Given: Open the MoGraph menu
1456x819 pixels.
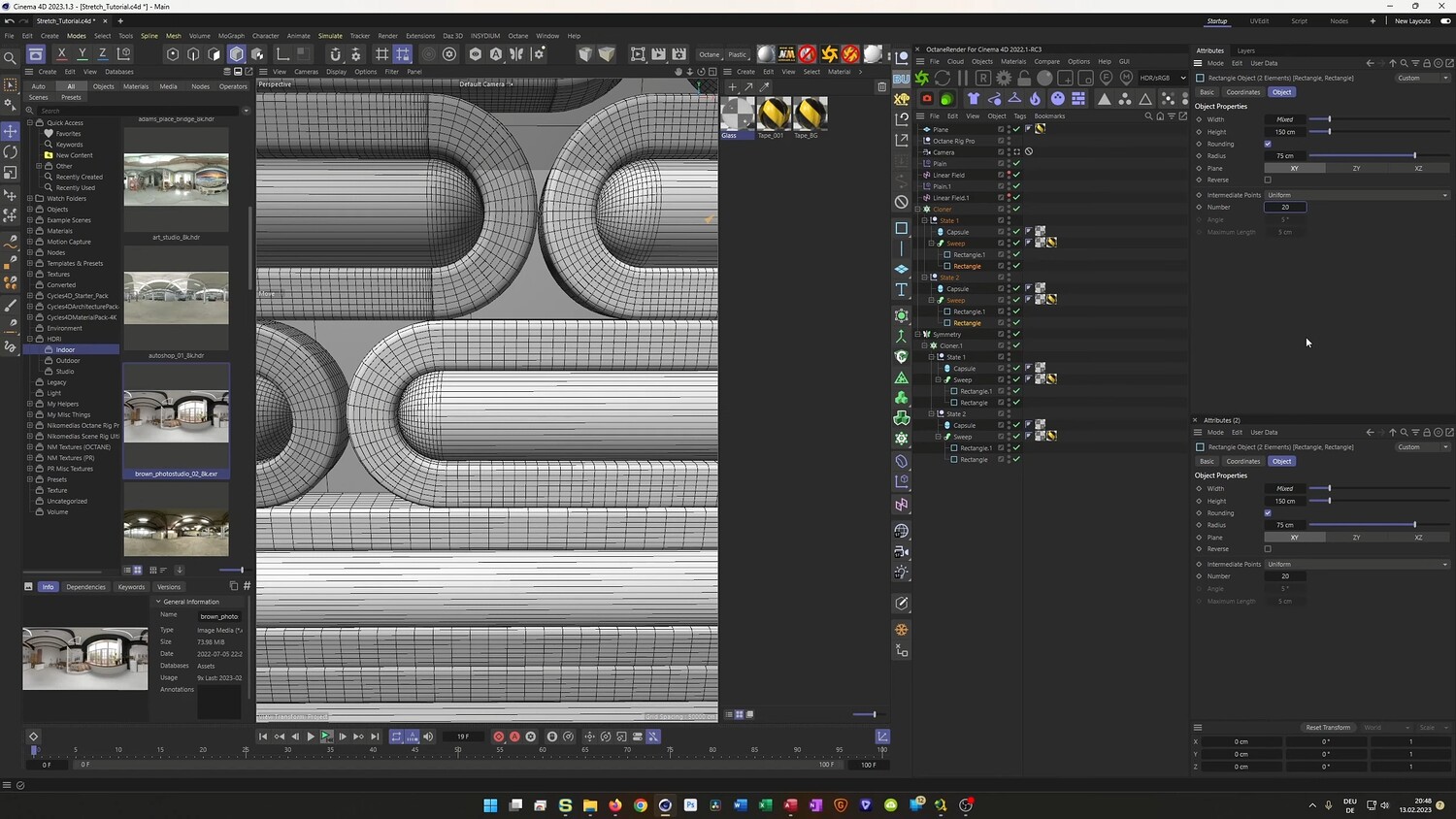Looking at the screenshot, I should coord(231,36).
